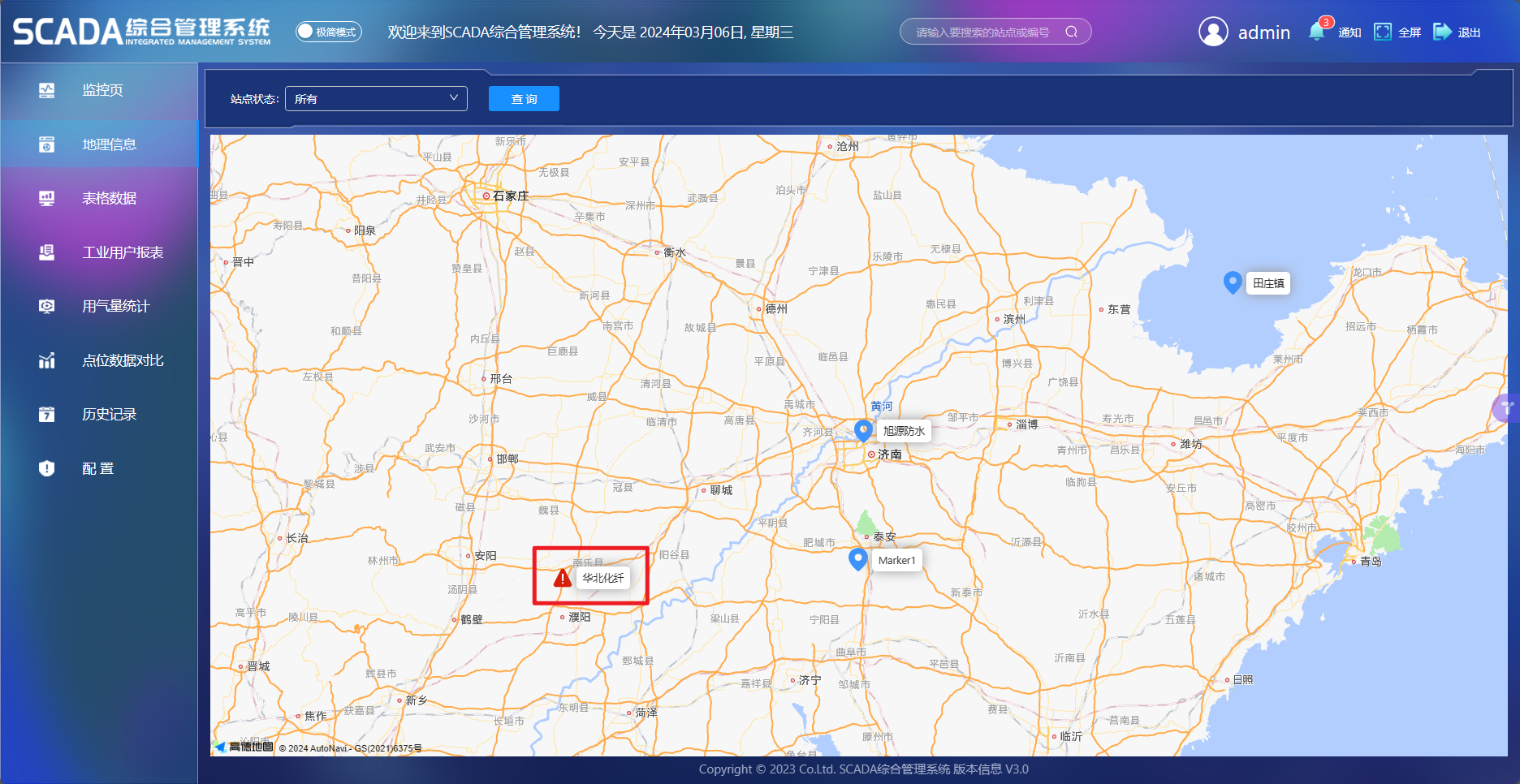Image resolution: width=1520 pixels, height=784 pixels.
Task: Click the Marker1 label
Action: (x=896, y=560)
